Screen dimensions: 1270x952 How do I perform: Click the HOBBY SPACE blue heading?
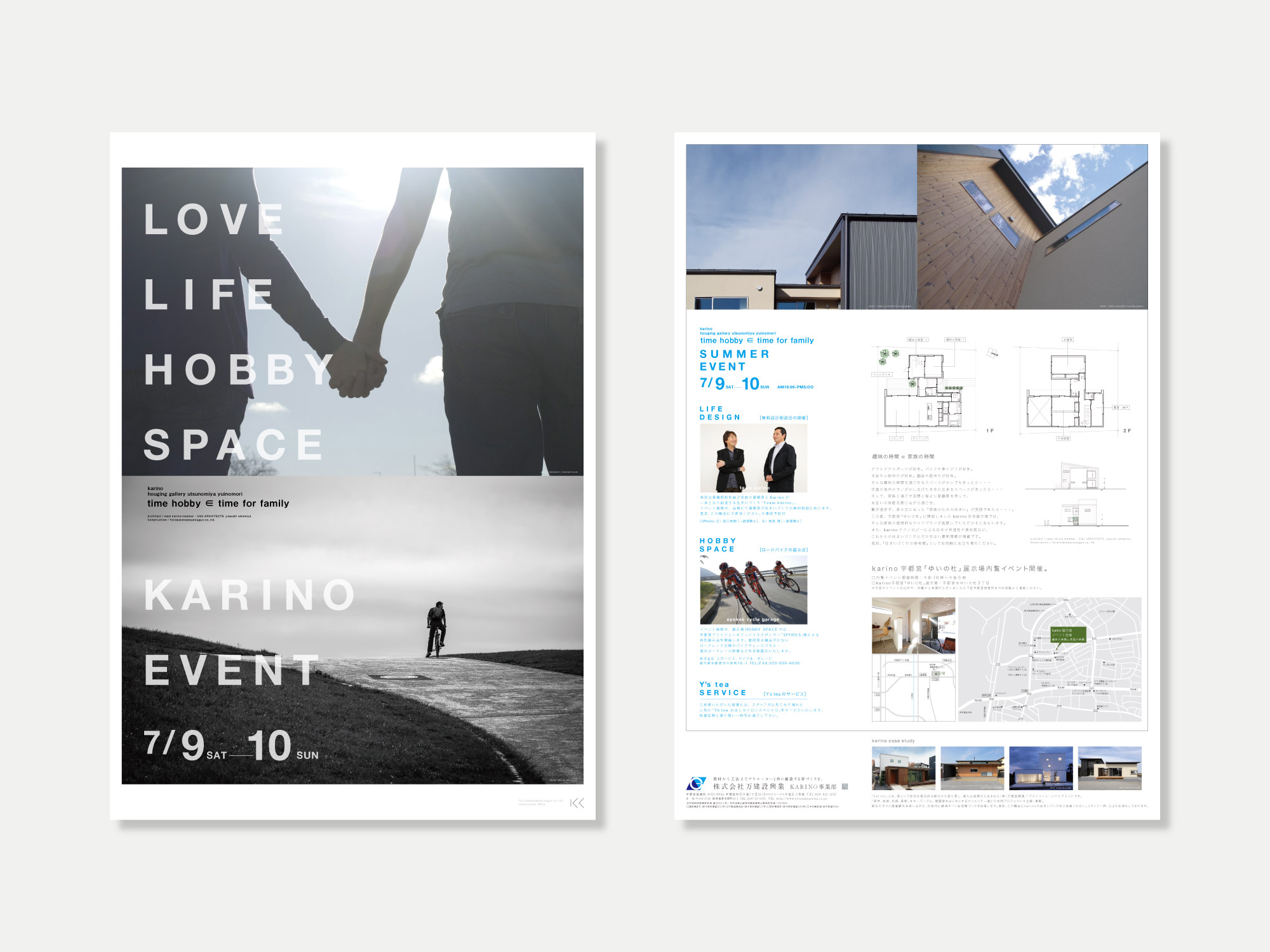pyautogui.click(x=718, y=545)
